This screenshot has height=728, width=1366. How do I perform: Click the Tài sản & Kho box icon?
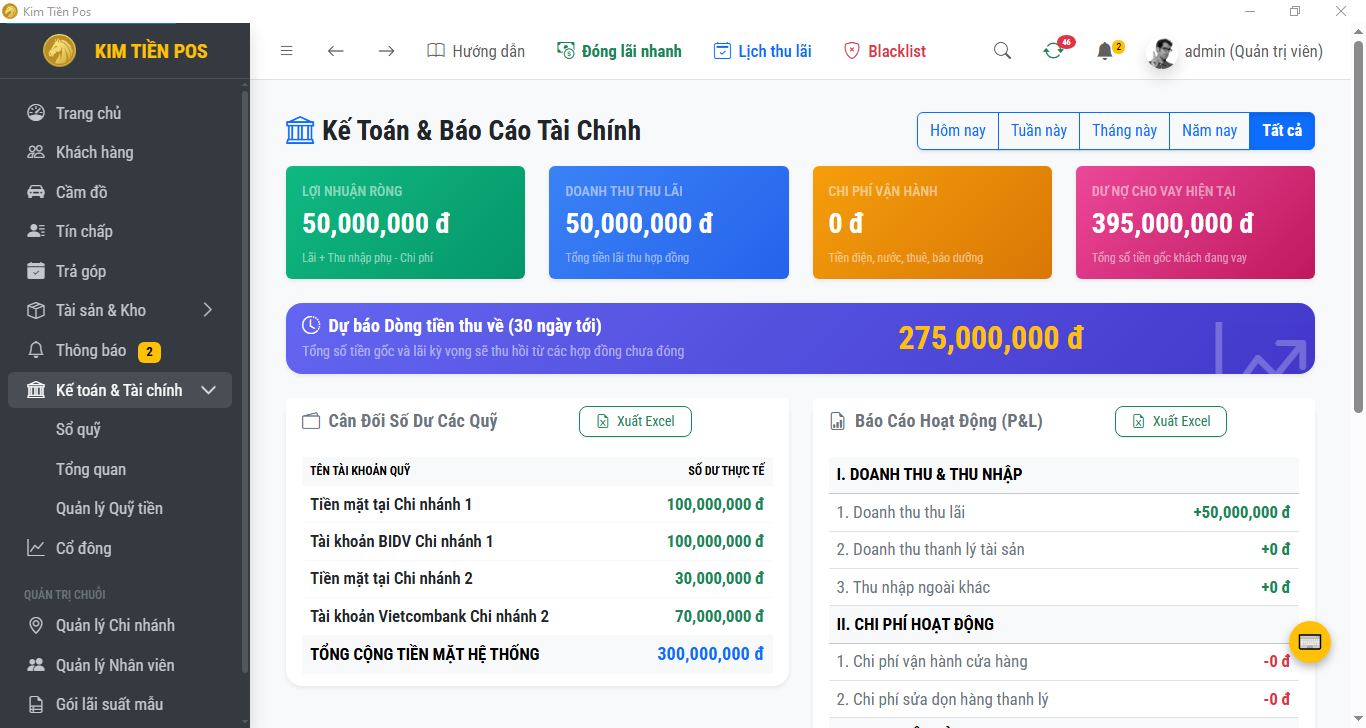coord(36,310)
